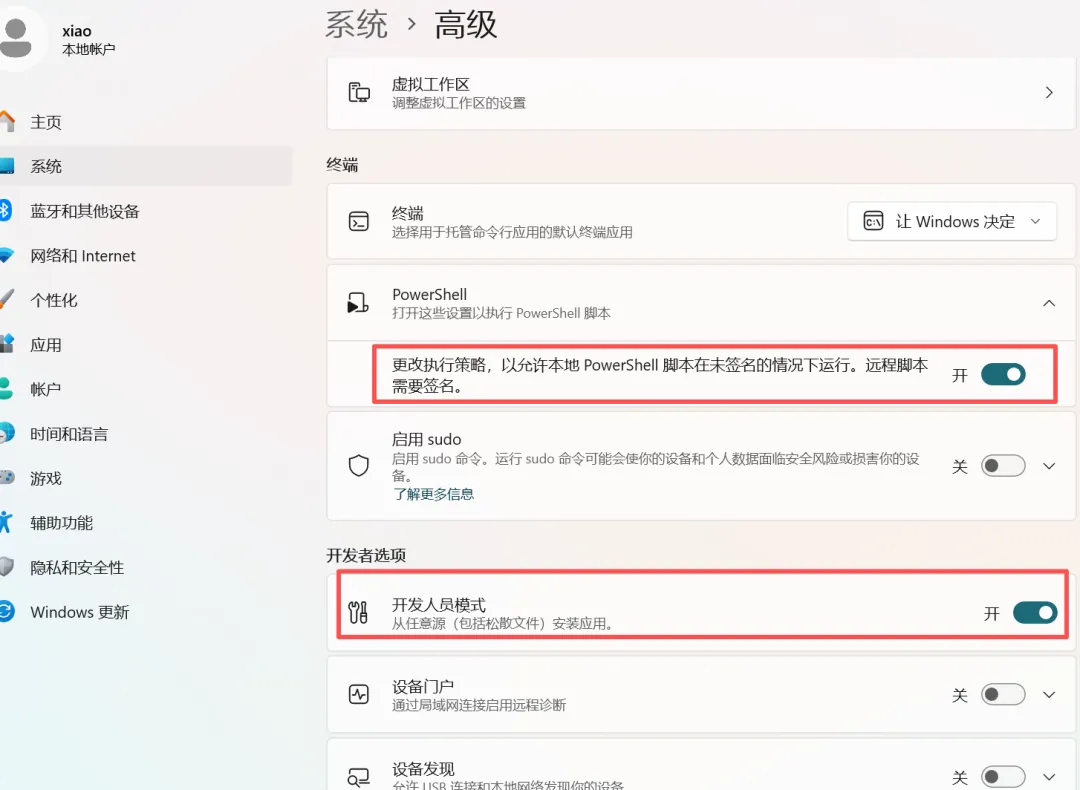Screen dimensions: 1080x790
Task: Click the globe clock icon beside 时间和语言
Action: pyautogui.click(x=7, y=433)
